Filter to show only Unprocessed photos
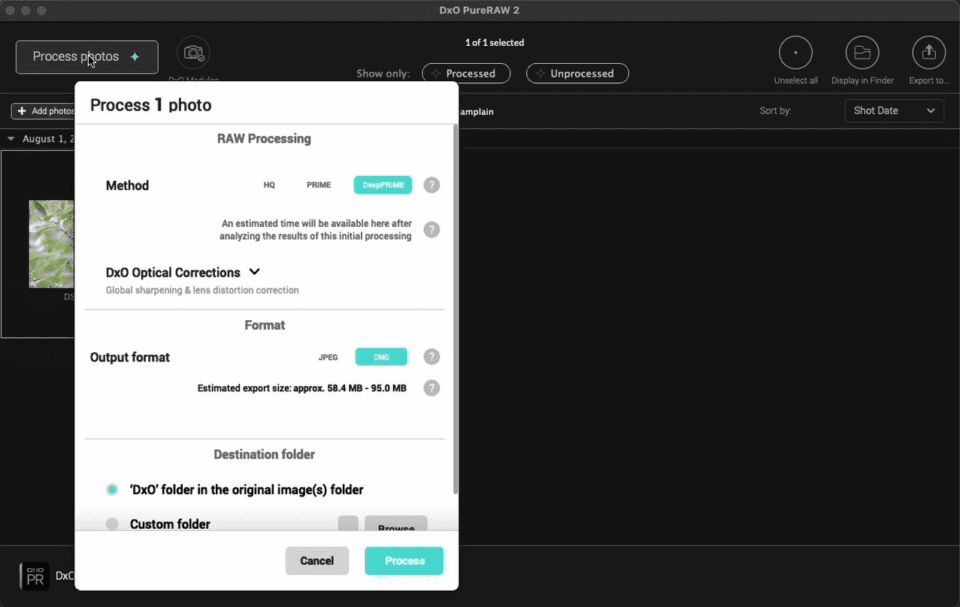 pos(577,74)
